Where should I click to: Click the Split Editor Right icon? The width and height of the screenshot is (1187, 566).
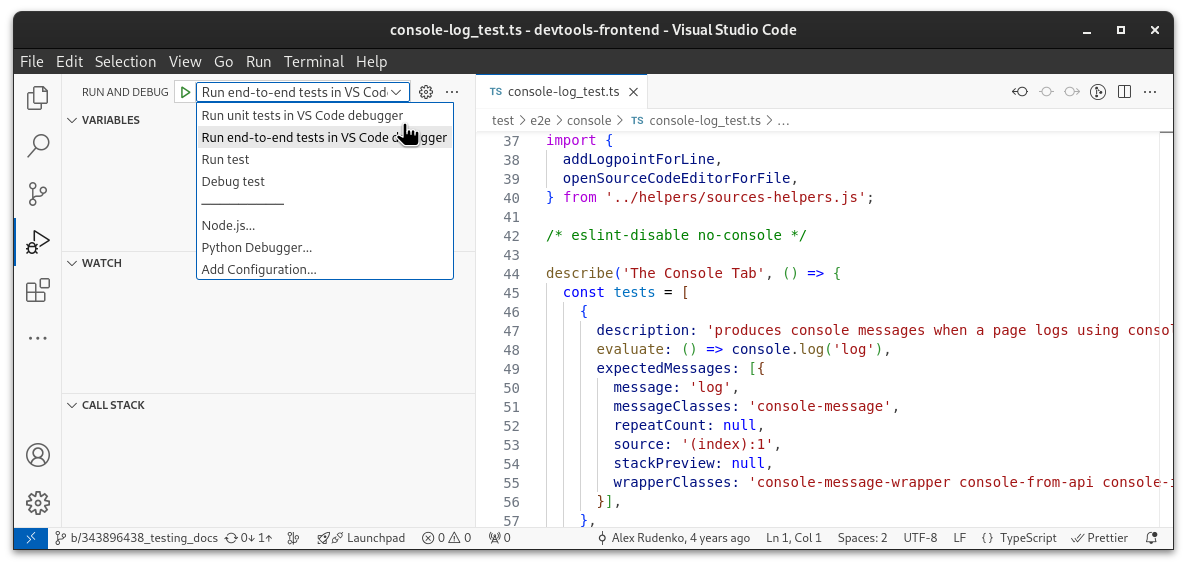(x=1125, y=92)
